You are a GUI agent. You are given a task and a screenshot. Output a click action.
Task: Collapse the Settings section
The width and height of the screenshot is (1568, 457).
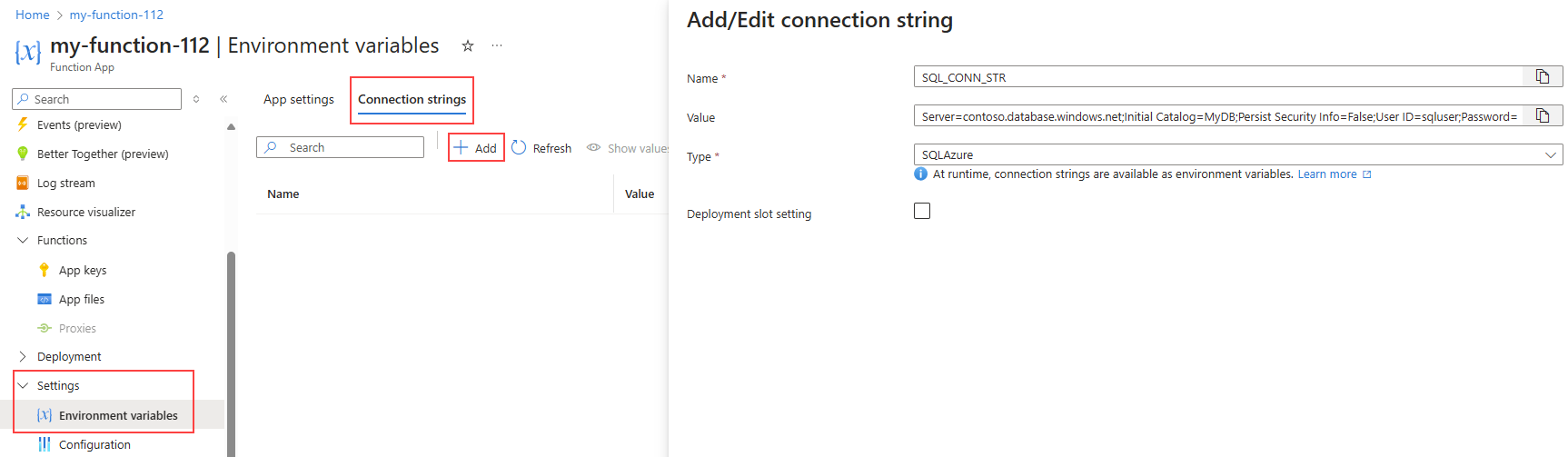(x=23, y=385)
